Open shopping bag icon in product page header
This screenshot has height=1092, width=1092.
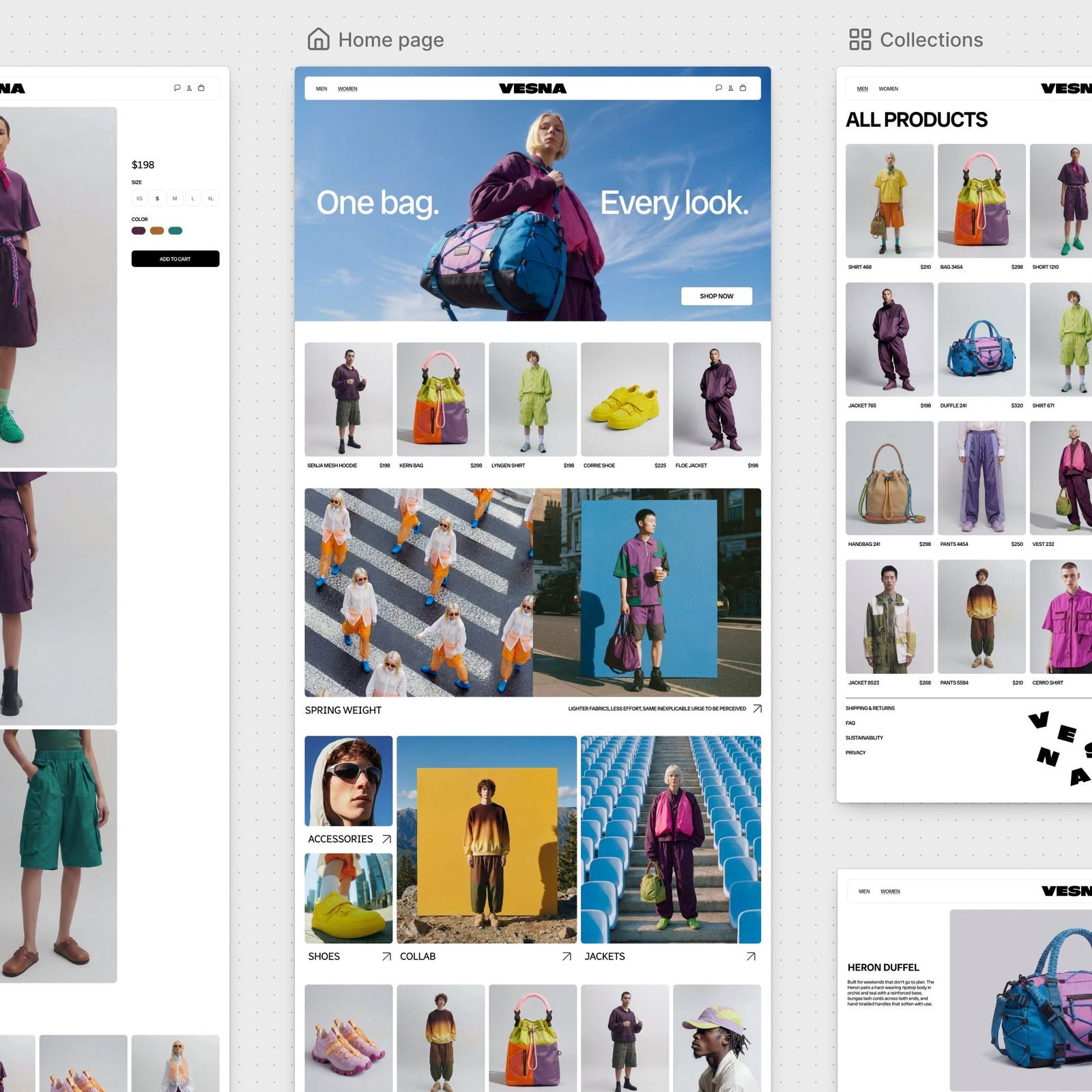[x=201, y=88]
